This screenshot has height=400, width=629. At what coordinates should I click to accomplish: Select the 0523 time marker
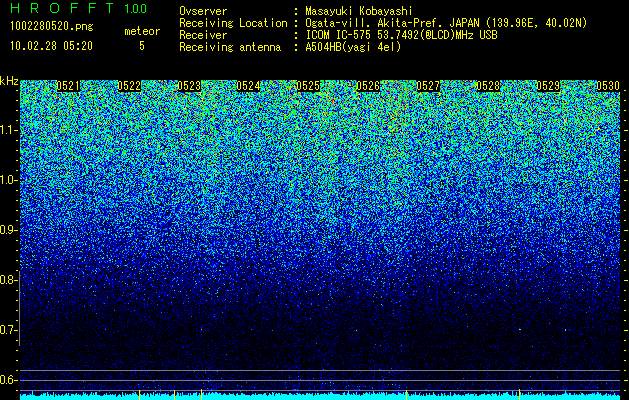189,86
